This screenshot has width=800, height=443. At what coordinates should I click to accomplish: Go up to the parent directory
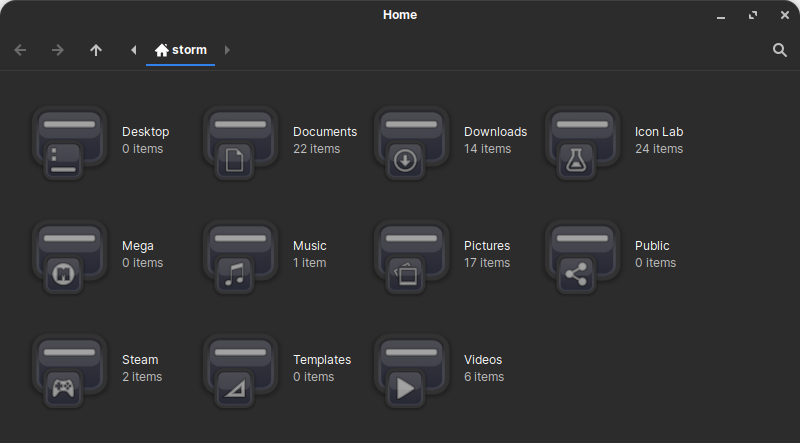tap(96, 50)
